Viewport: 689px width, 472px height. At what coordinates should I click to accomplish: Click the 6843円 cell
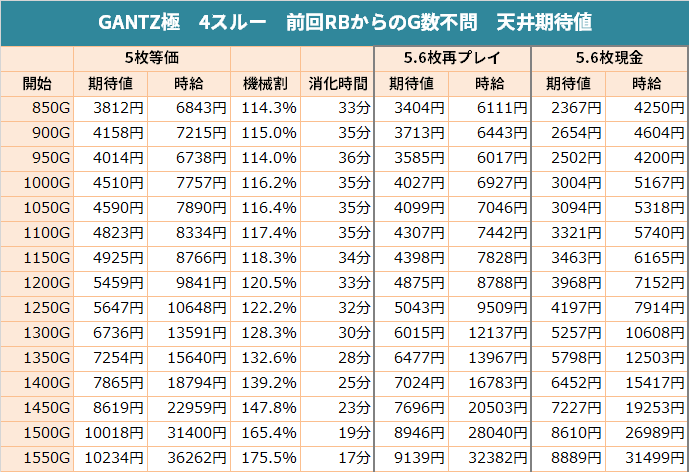189,108
